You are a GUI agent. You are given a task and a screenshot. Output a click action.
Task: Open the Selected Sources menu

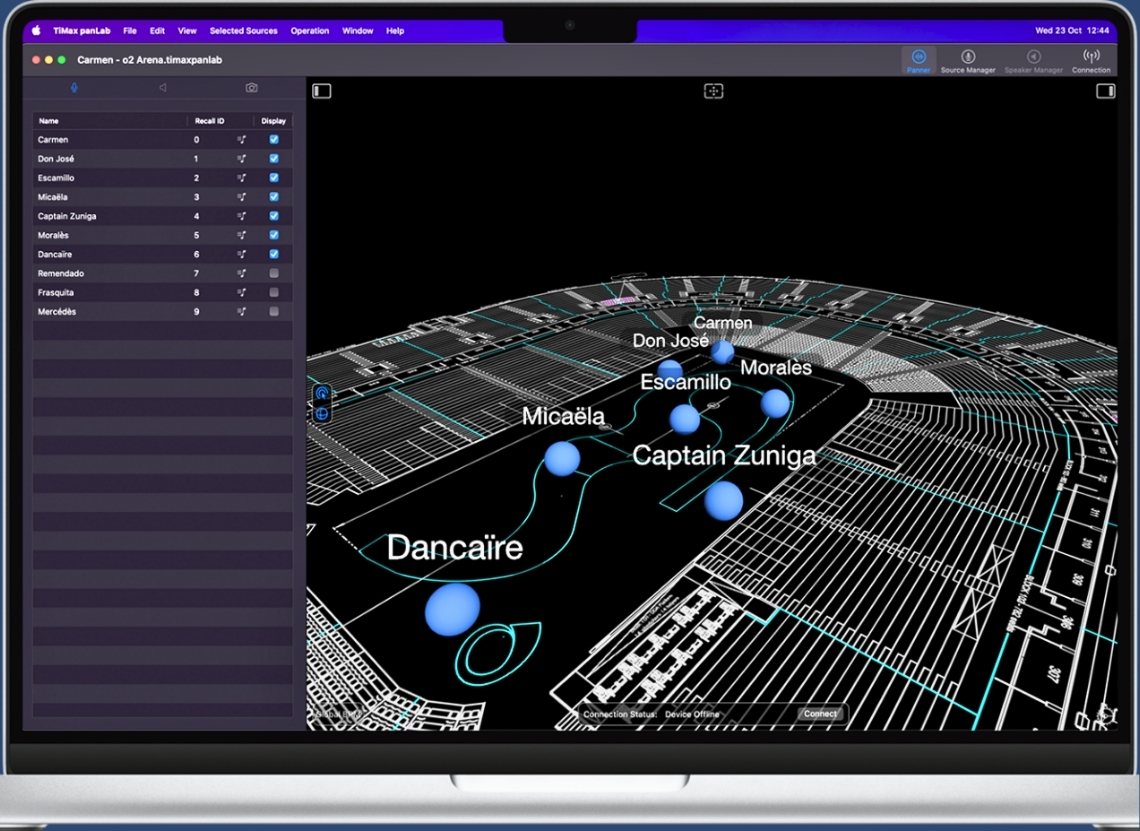click(x=243, y=31)
